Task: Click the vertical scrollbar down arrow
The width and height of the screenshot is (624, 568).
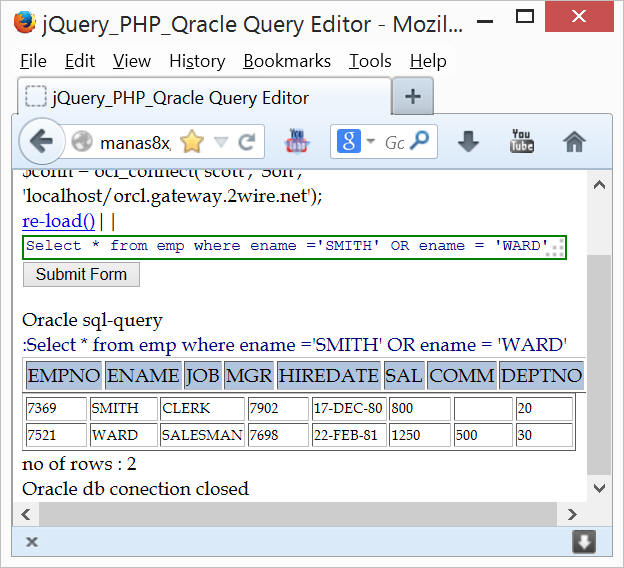Action: (598, 488)
